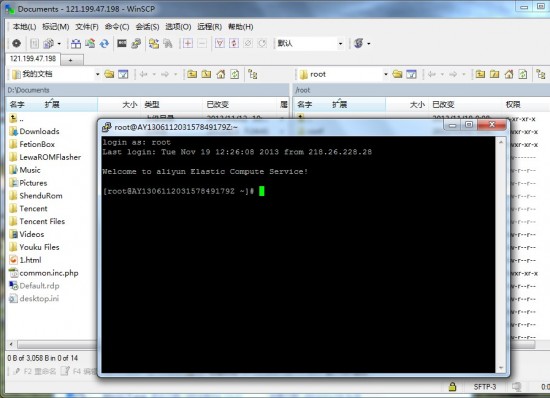550x398 pixels.
Task: Select the common.inc.php file
Action: pyautogui.click(x=44, y=273)
